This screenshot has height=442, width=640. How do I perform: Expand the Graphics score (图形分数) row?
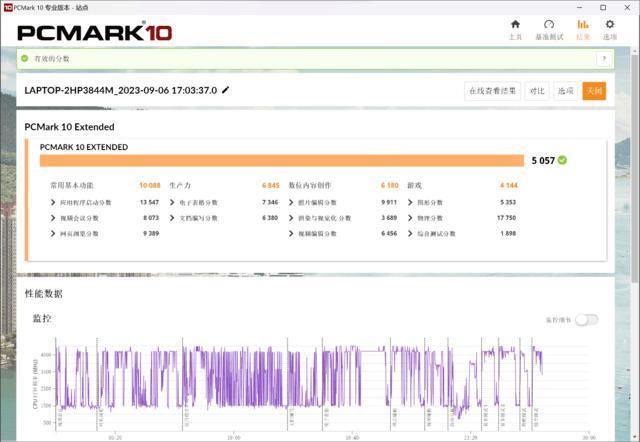[410, 202]
